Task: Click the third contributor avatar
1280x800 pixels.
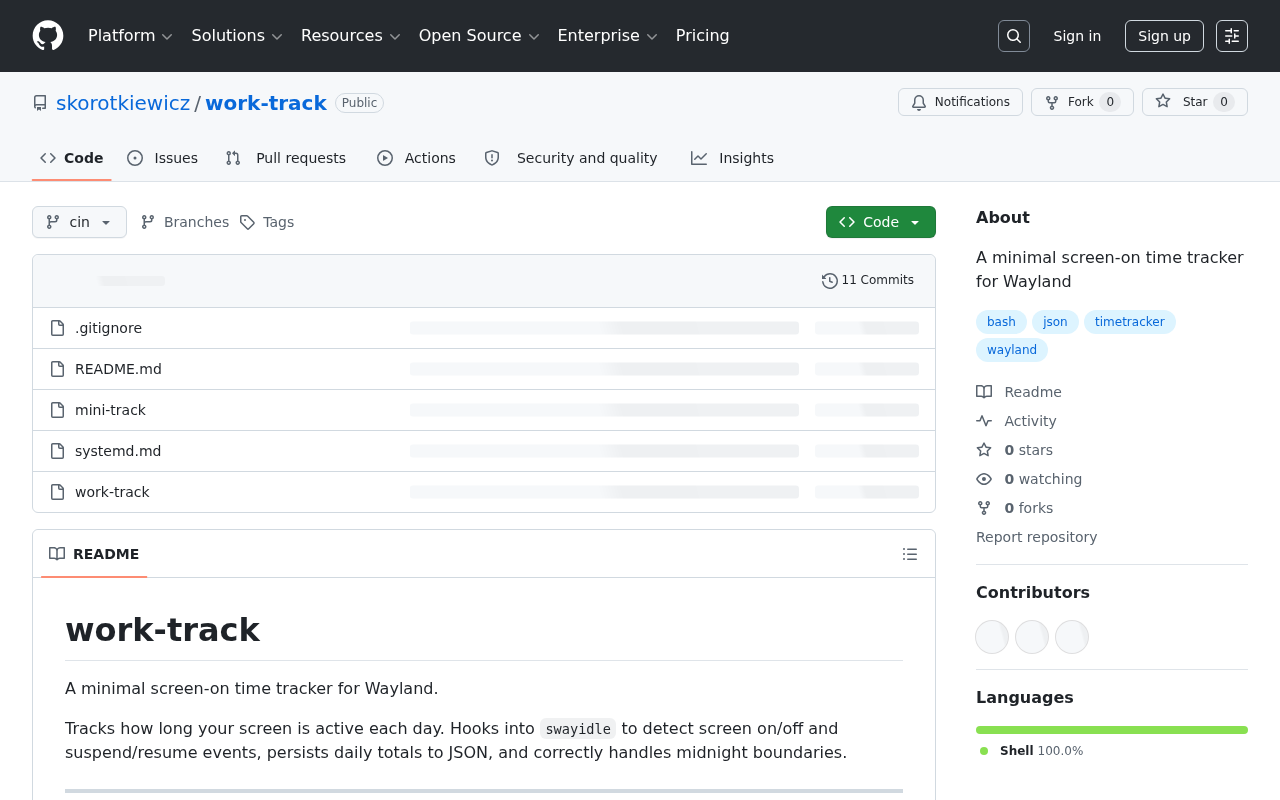Action: 1072,637
